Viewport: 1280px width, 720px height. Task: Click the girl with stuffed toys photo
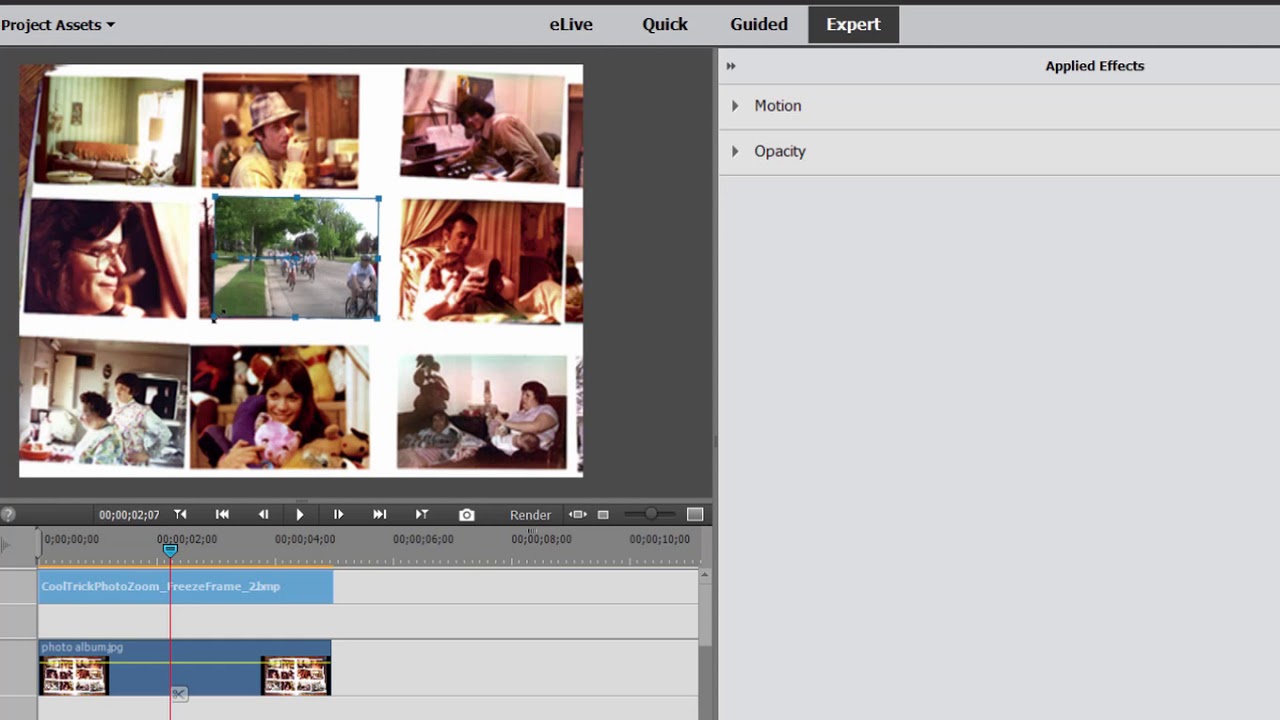[x=279, y=406]
